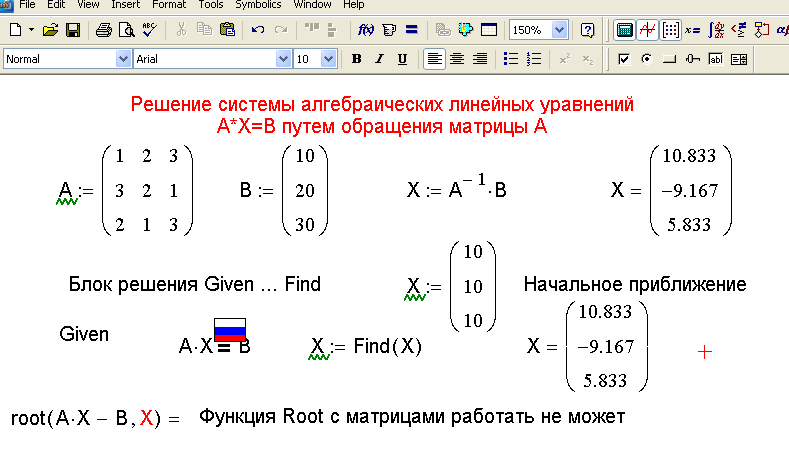Open the Tools menu
The image size is (789, 457).
210,5
